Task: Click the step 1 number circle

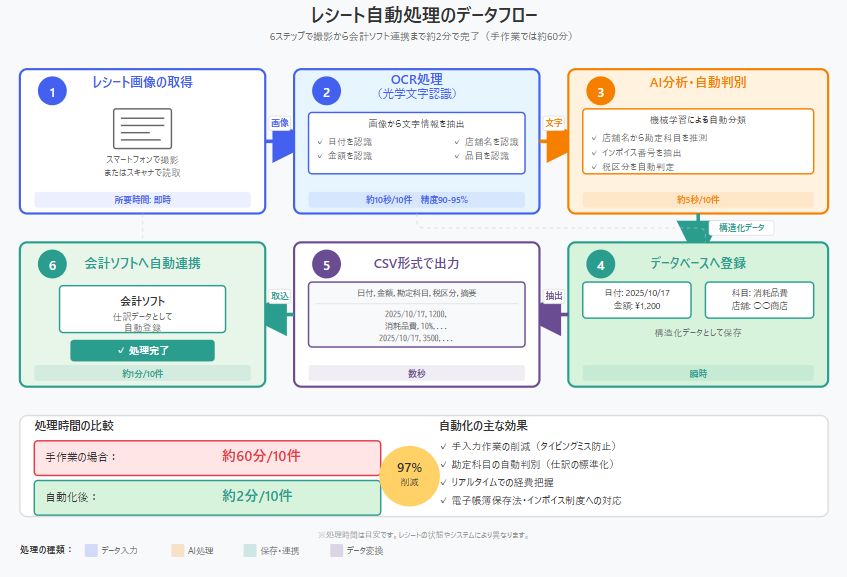Action: click(x=52, y=92)
